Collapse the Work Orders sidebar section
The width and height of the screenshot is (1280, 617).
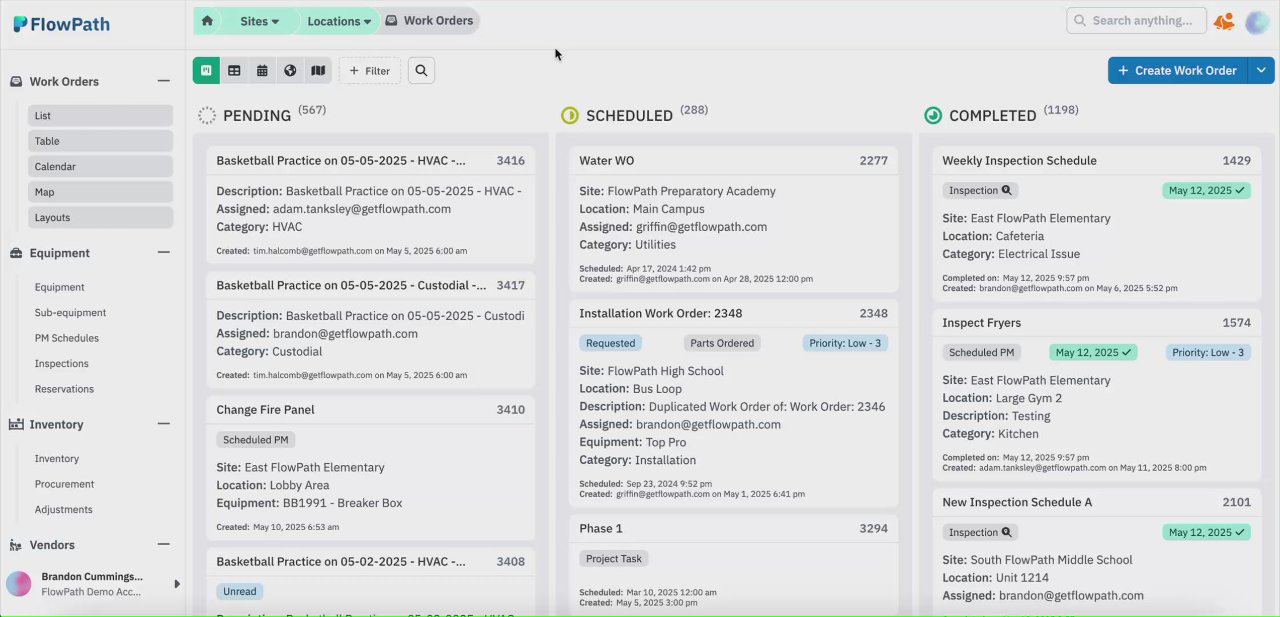click(164, 81)
